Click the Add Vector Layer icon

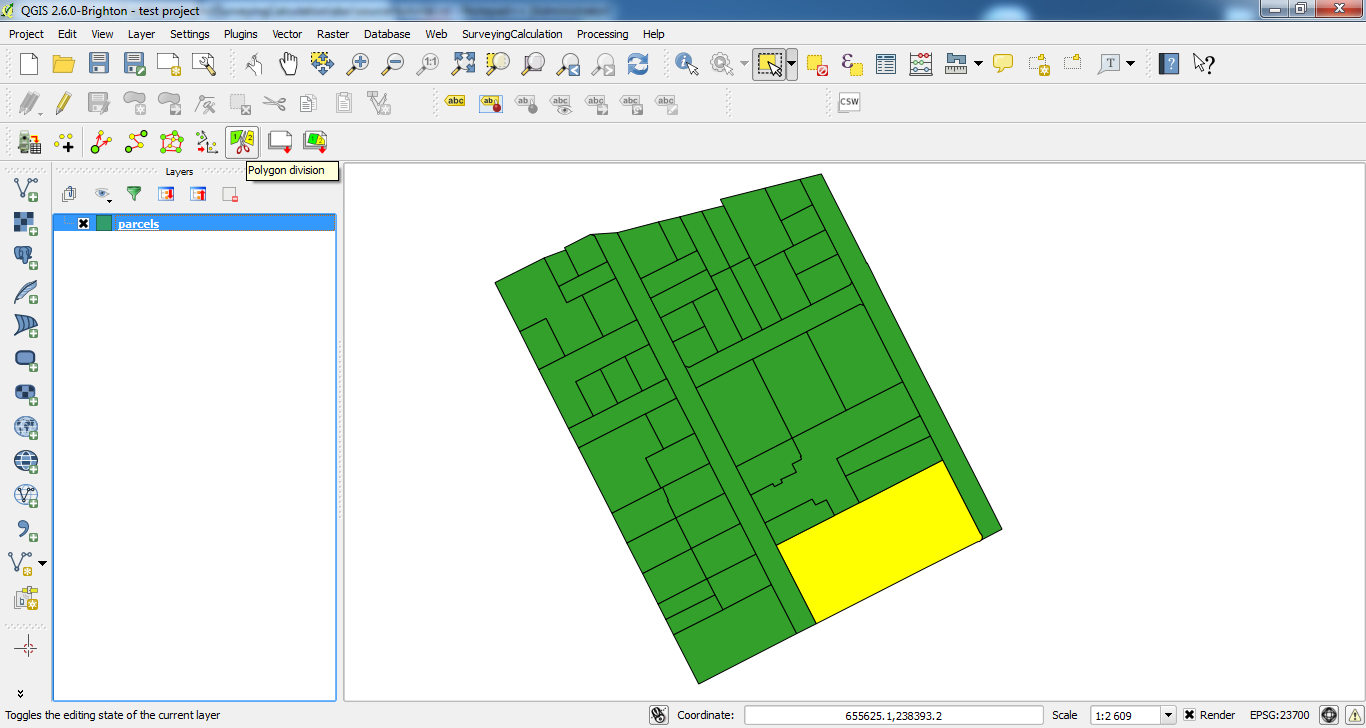click(x=26, y=188)
